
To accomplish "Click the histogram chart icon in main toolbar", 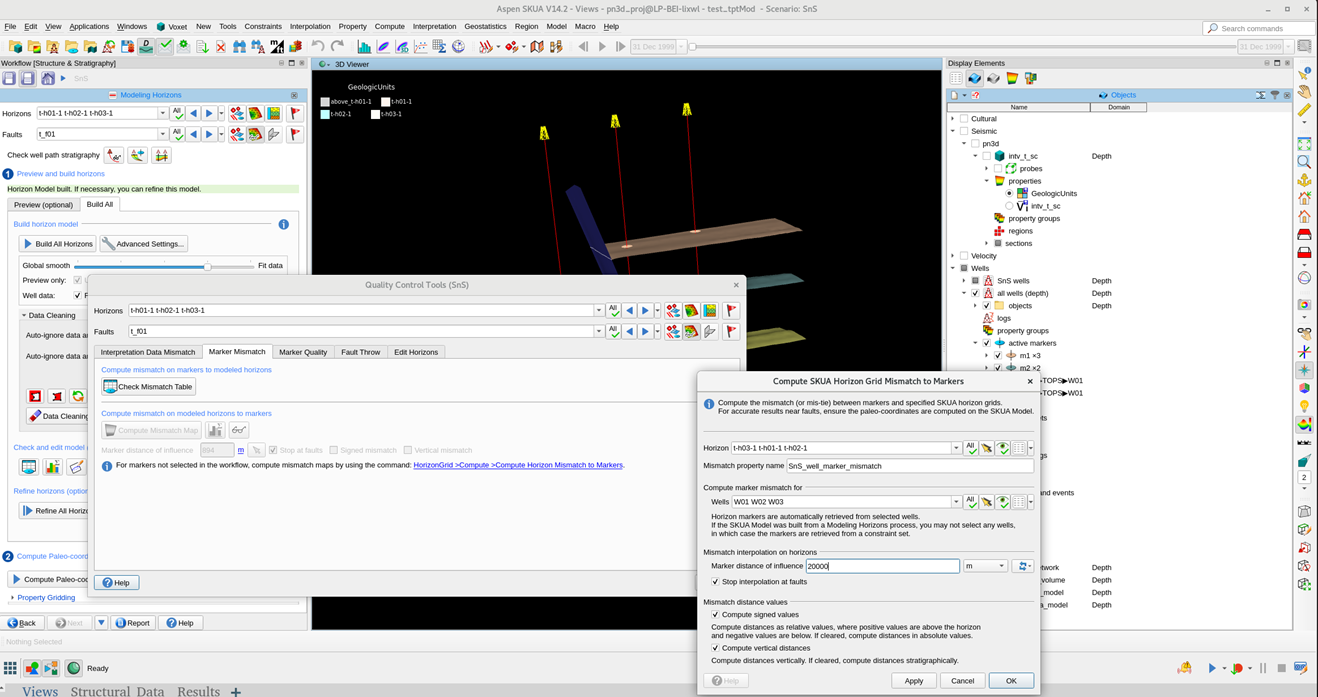I will point(364,46).
